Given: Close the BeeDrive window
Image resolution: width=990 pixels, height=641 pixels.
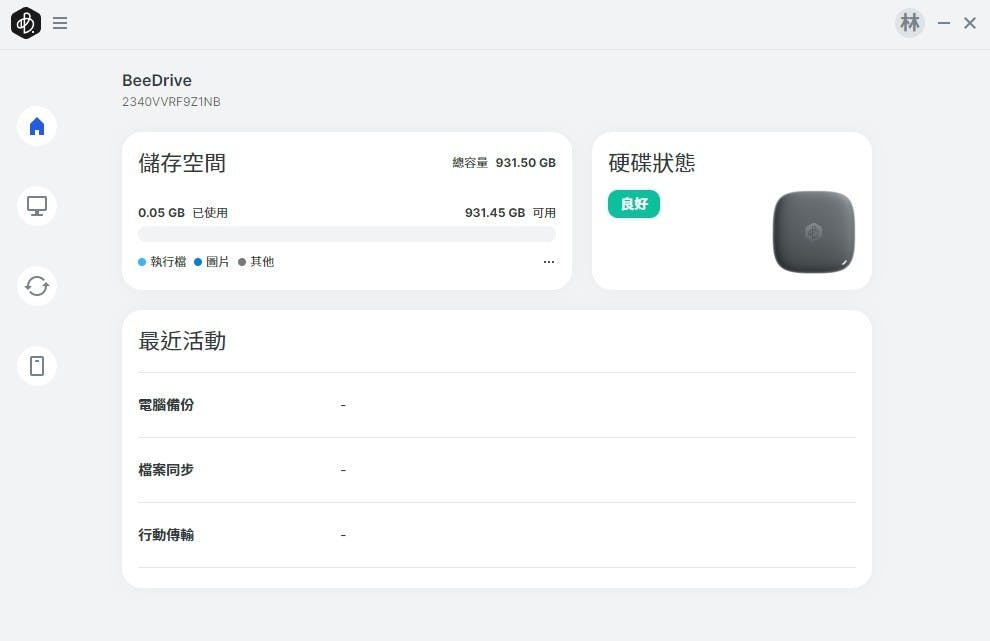Looking at the screenshot, I should [x=970, y=23].
